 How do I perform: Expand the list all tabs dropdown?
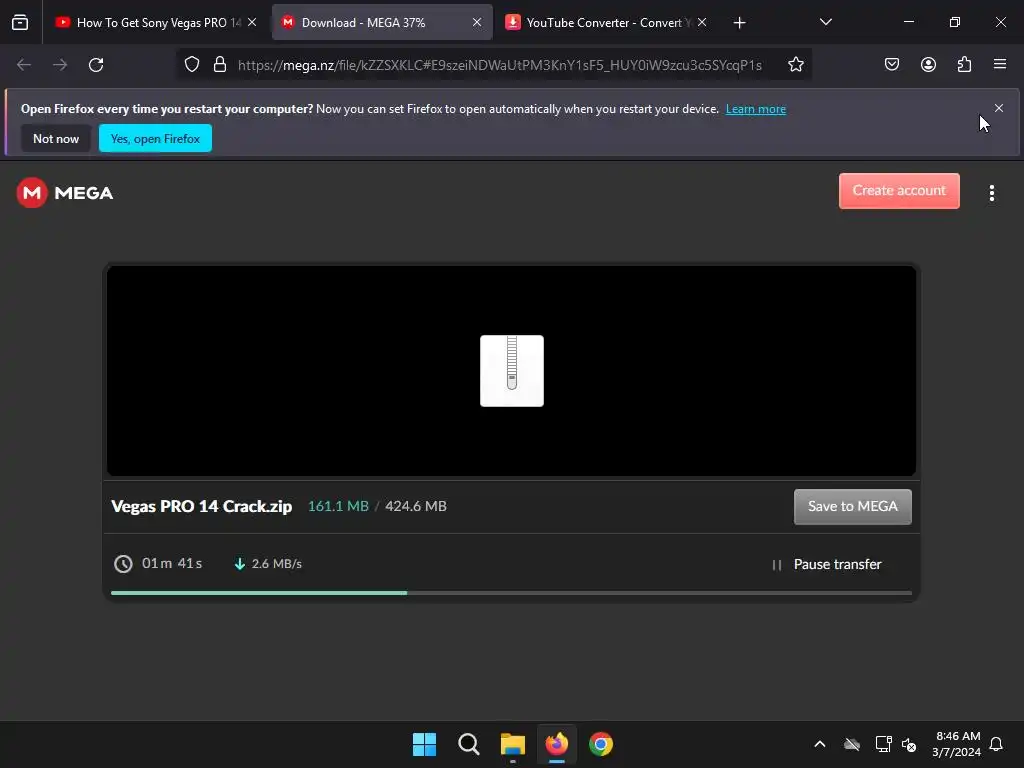(x=825, y=22)
